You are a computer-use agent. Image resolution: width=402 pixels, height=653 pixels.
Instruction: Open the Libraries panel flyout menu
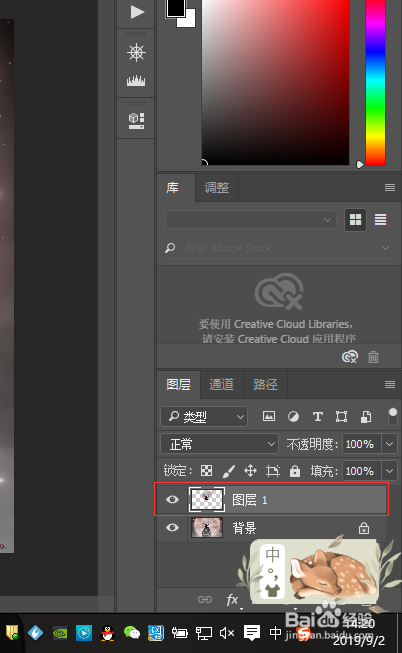(390, 187)
